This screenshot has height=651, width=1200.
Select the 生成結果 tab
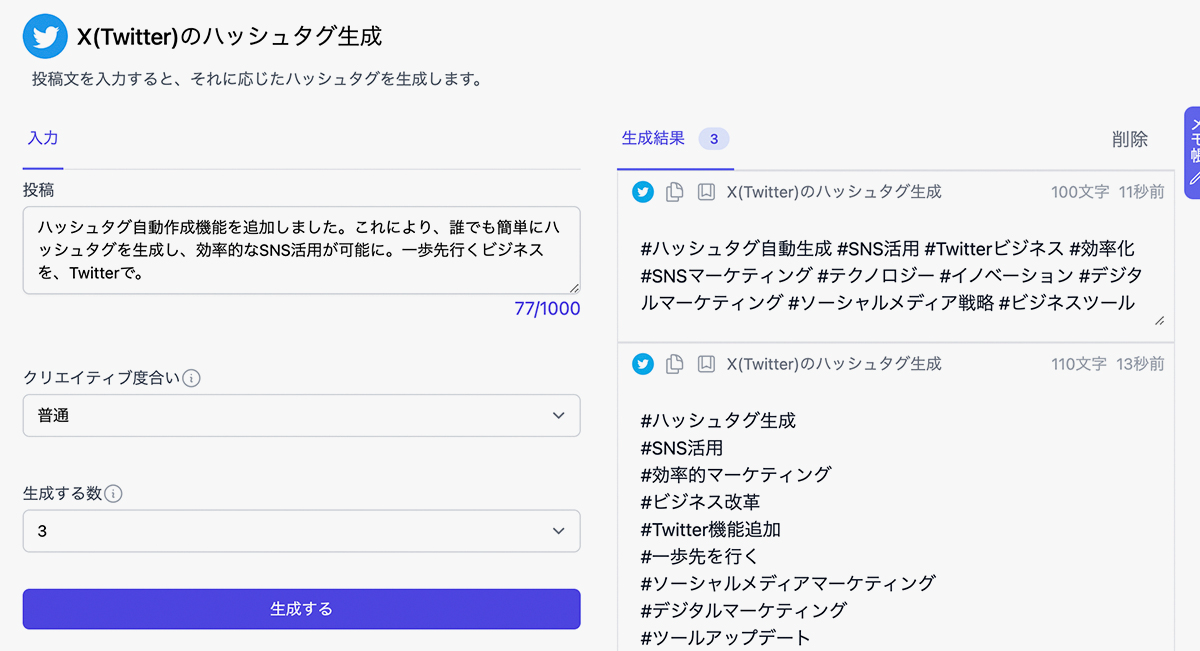653,139
